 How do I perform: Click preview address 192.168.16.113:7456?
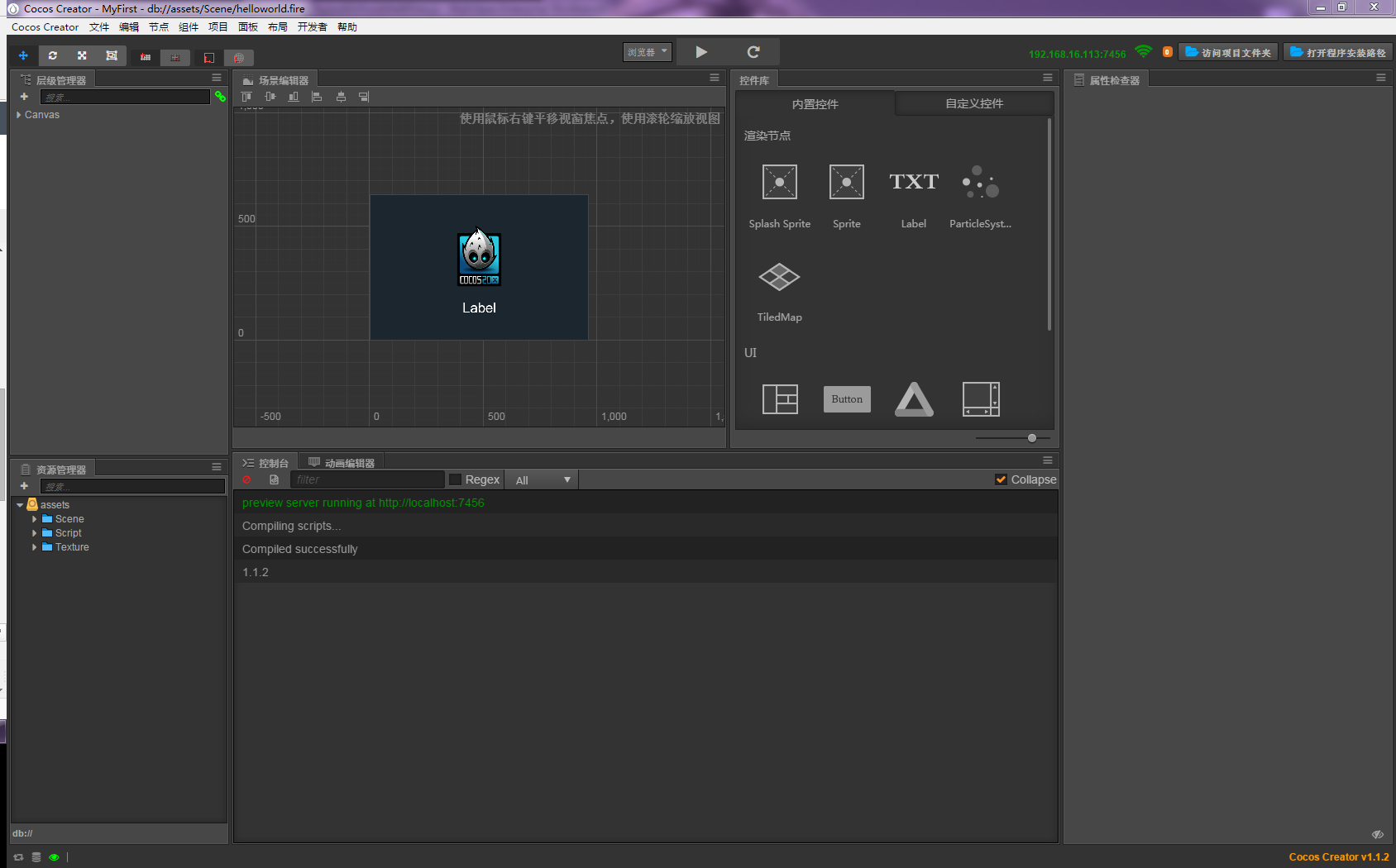(1077, 54)
